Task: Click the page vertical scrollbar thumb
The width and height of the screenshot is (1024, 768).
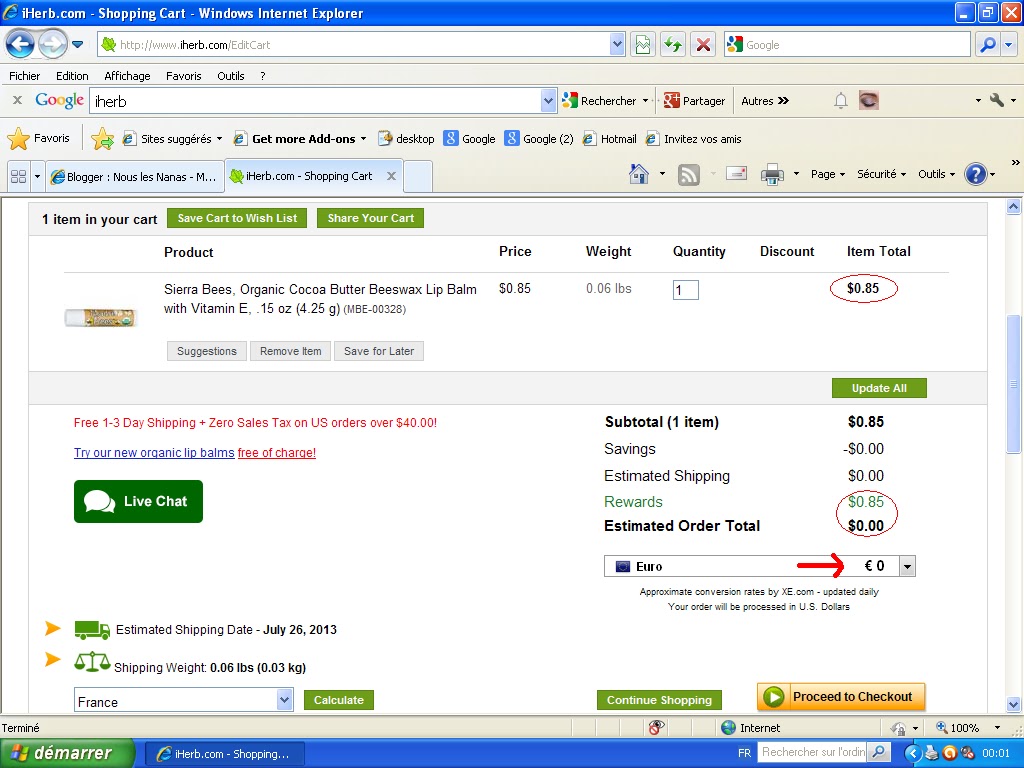Action: [1013, 384]
